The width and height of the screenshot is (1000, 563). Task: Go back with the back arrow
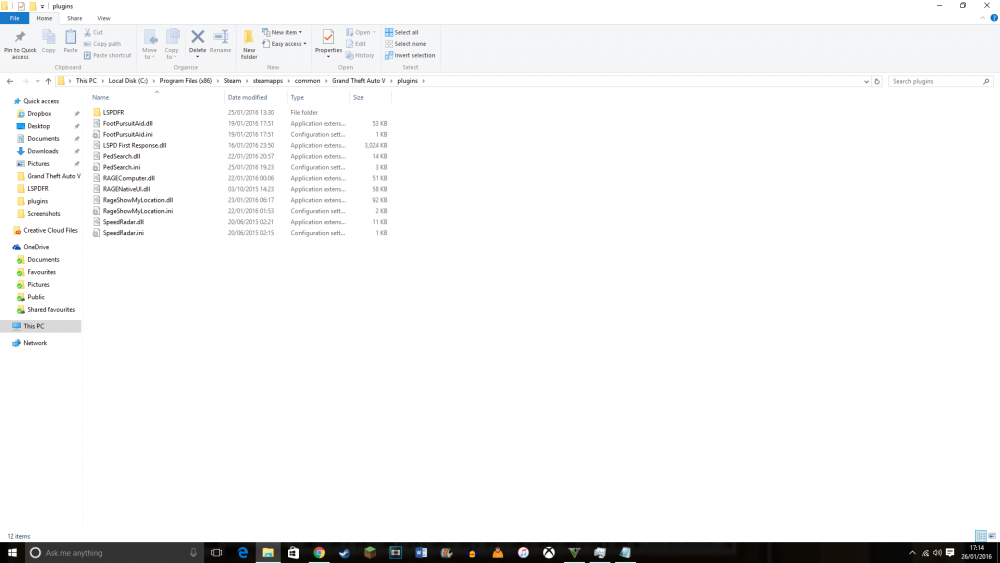tap(10, 81)
